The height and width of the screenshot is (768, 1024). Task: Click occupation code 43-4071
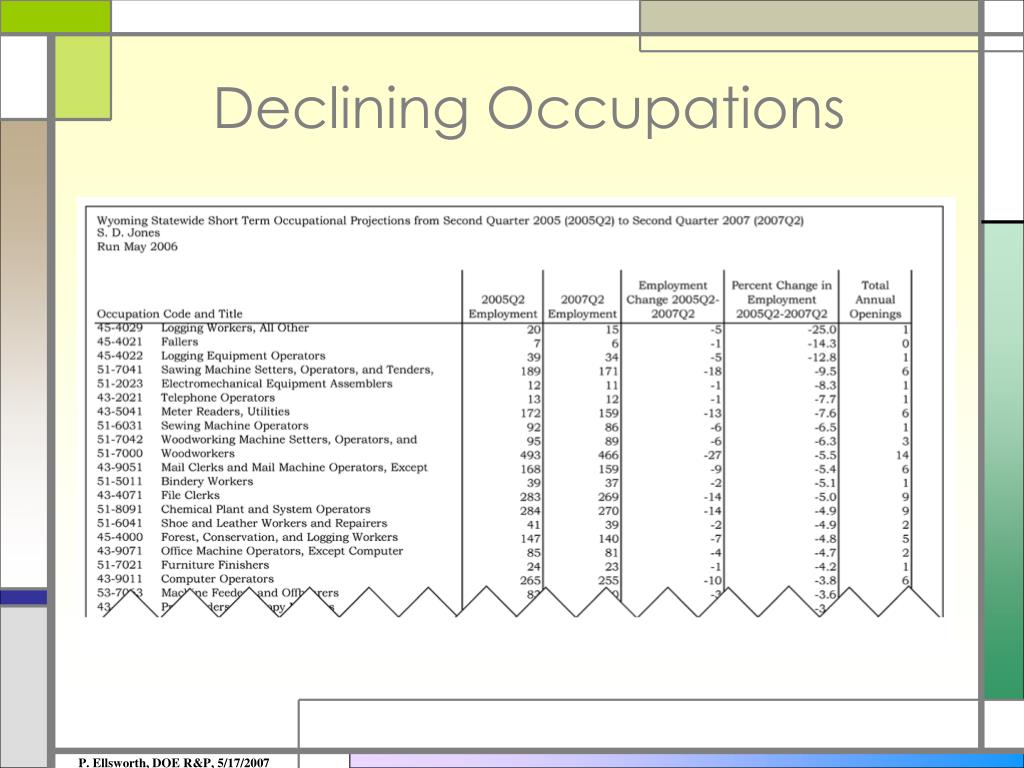click(120, 495)
